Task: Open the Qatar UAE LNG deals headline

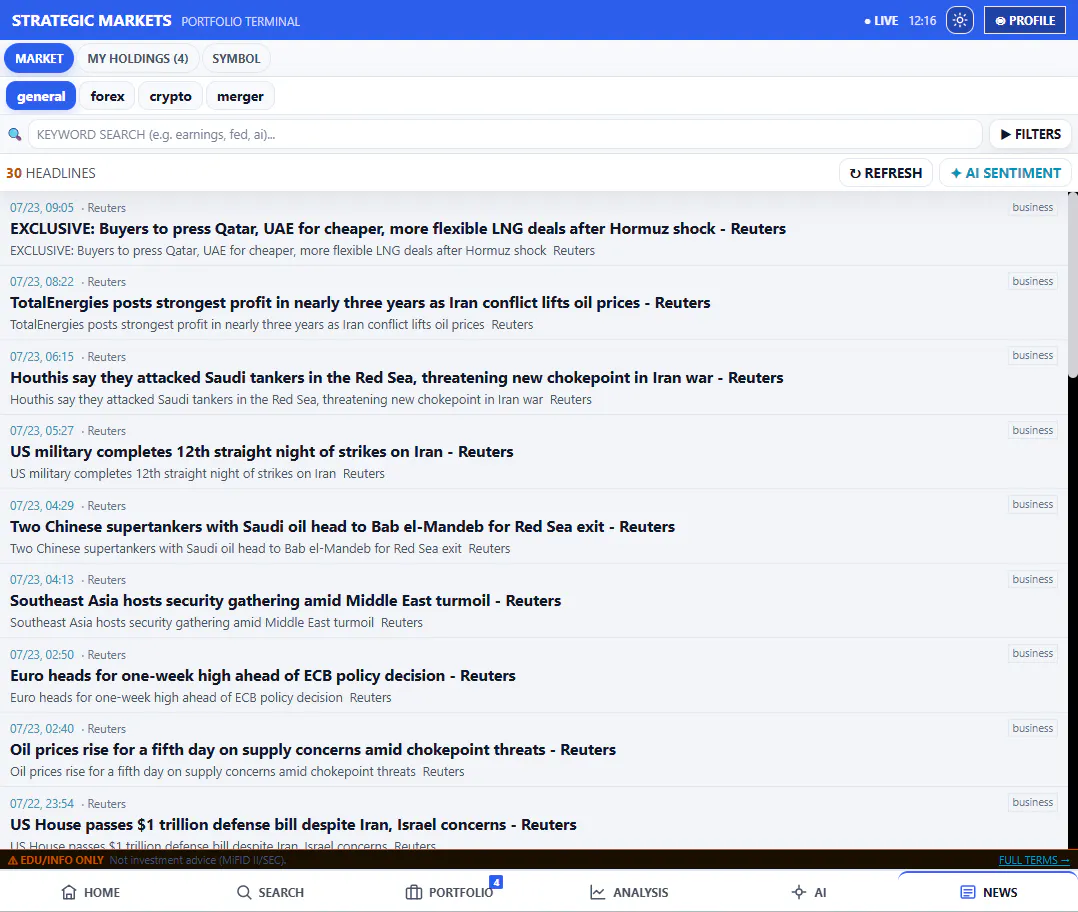Action: [397, 228]
